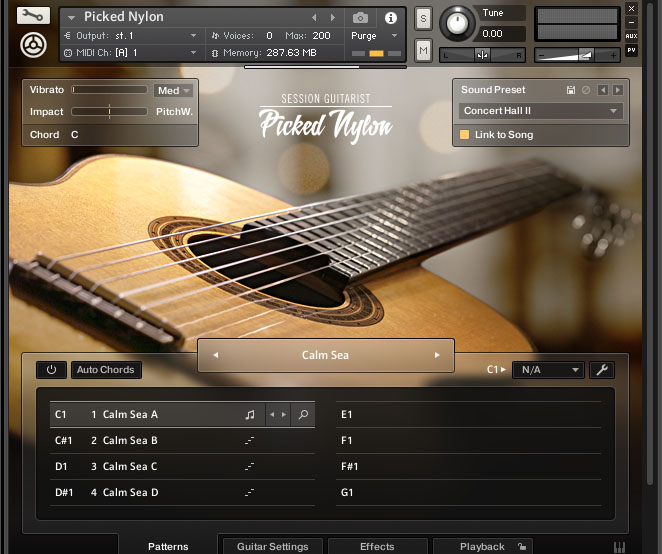Adjust the Vibrato slider

coord(109,90)
